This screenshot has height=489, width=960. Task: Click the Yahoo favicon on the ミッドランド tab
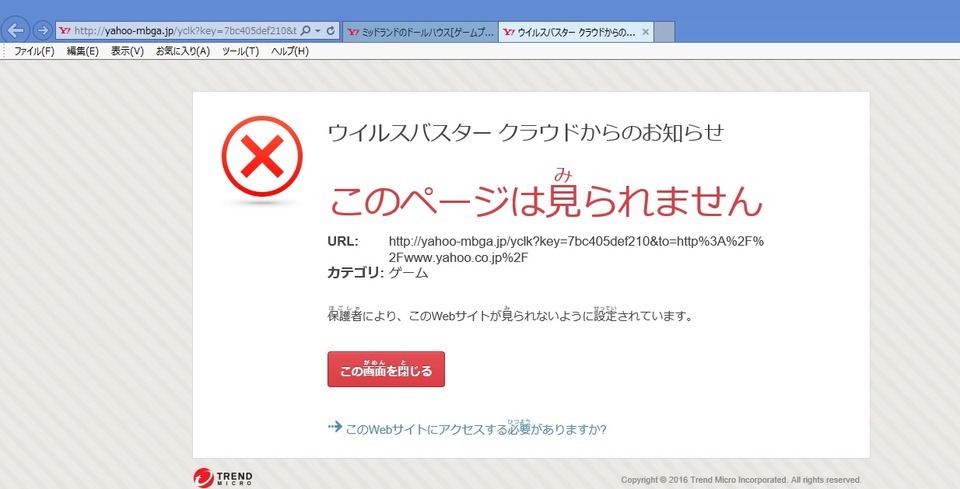pos(353,32)
